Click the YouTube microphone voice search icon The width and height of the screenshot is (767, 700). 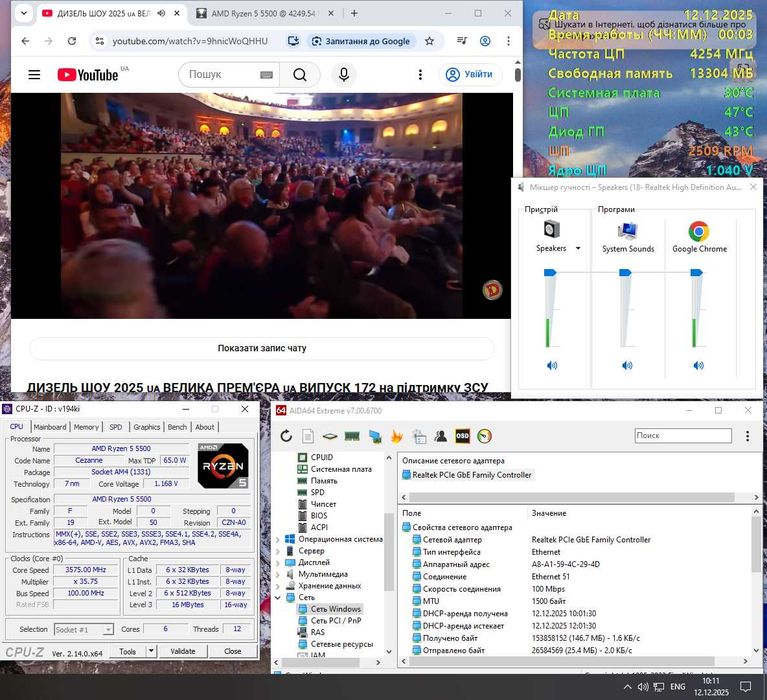pyautogui.click(x=343, y=75)
